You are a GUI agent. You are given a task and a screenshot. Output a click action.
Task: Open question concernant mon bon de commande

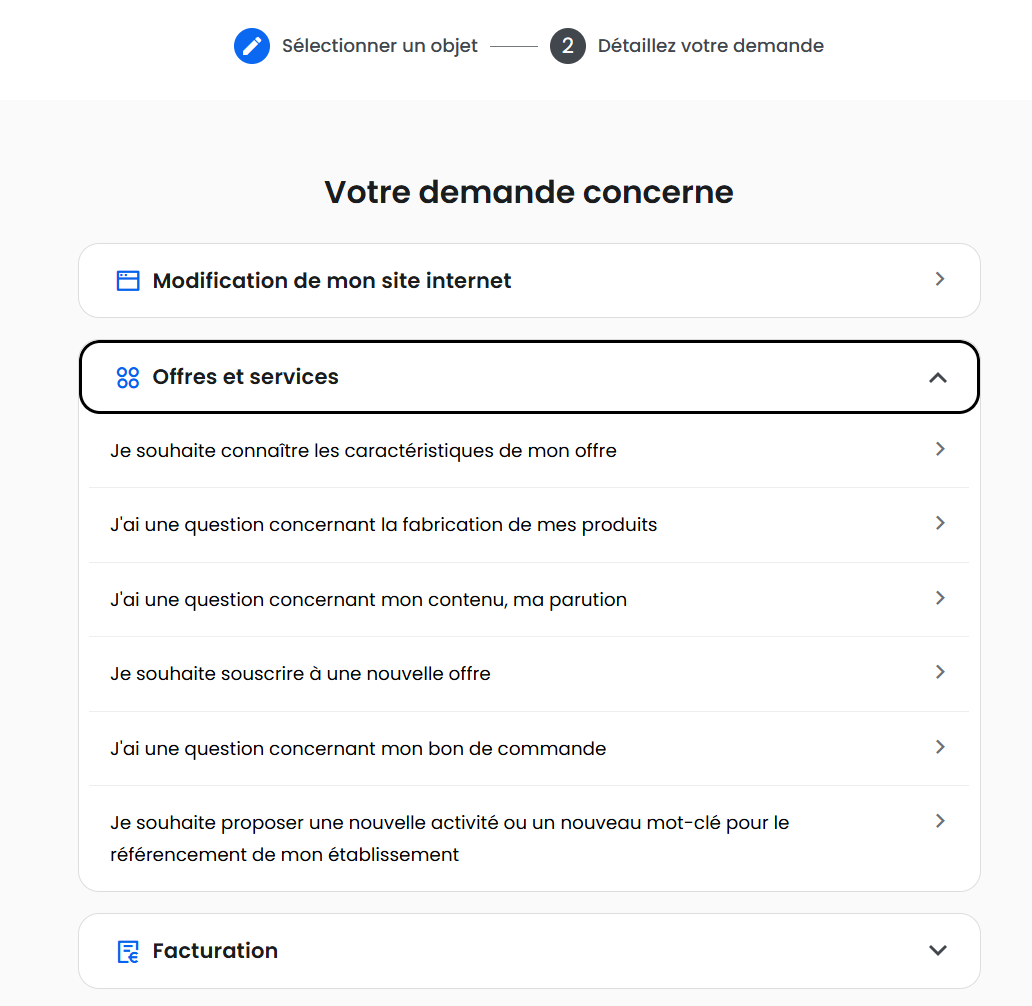[358, 749]
